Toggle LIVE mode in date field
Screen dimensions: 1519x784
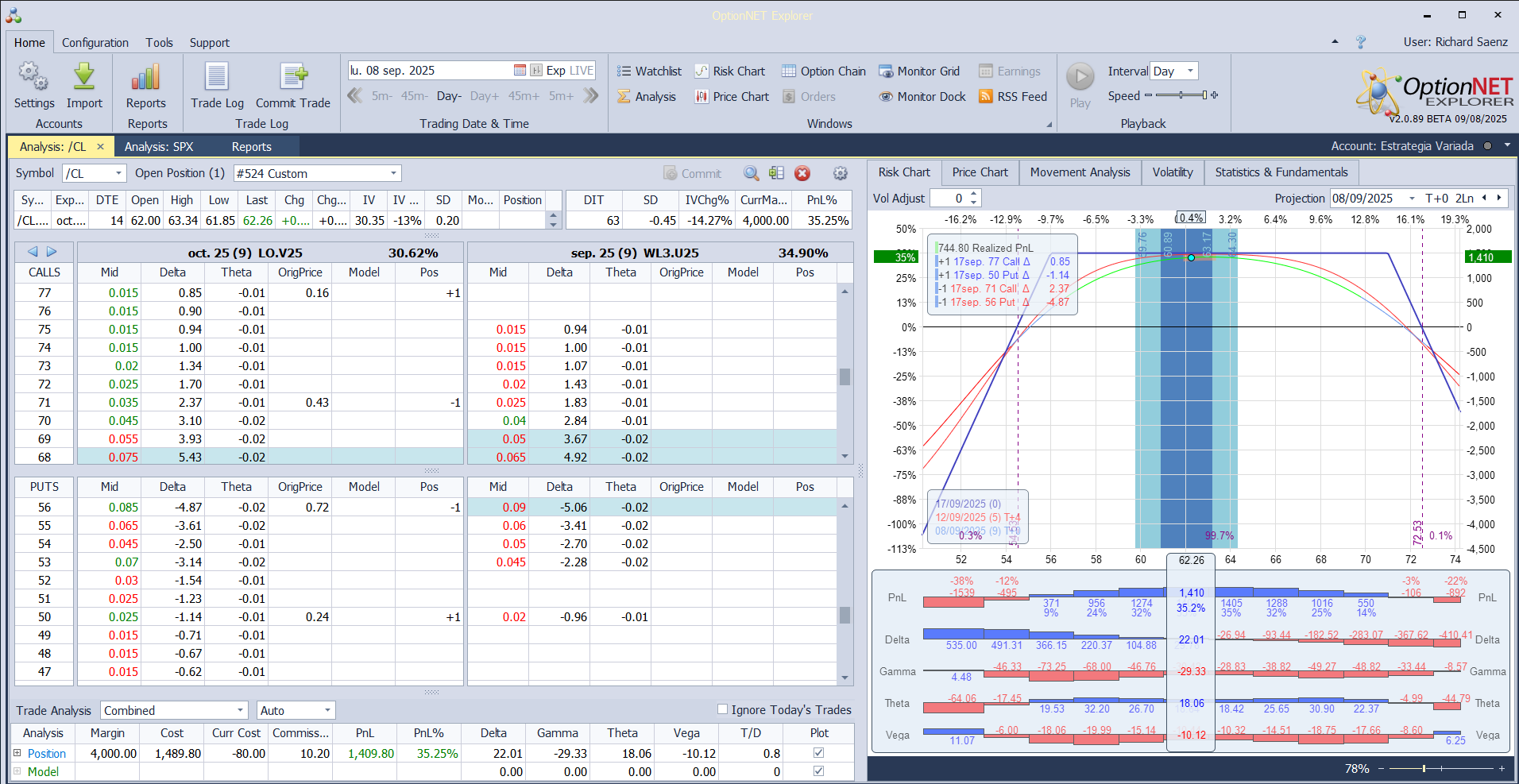tap(582, 70)
